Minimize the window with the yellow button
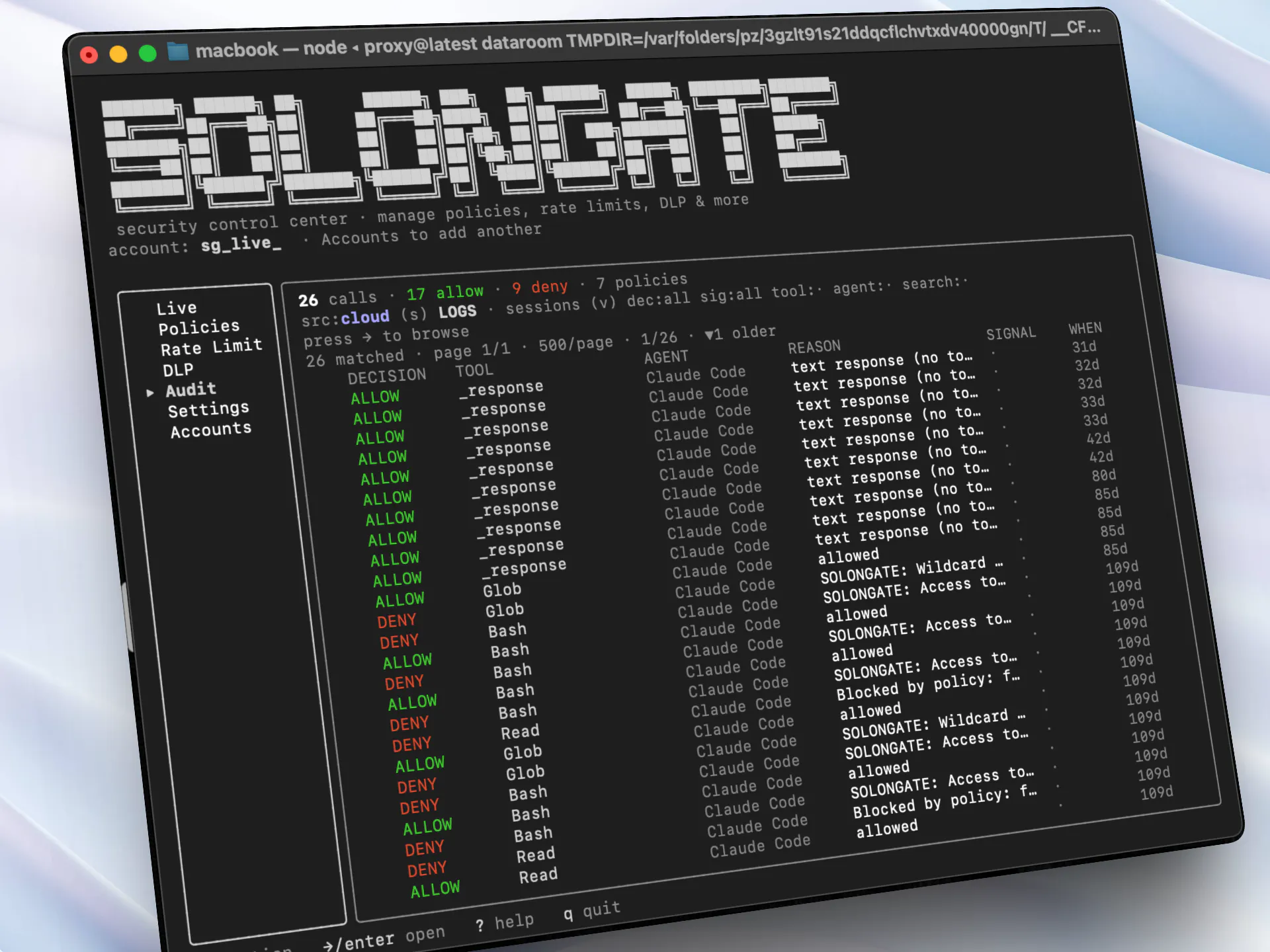The height and width of the screenshot is (952, 1270). 118,54
